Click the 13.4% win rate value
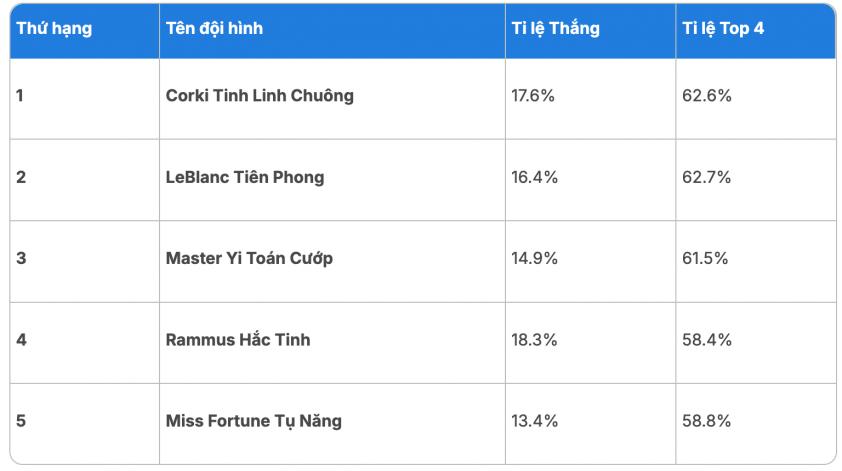Image resolution: width=842 pixels, height=471 pixels. tap(534, 420)
